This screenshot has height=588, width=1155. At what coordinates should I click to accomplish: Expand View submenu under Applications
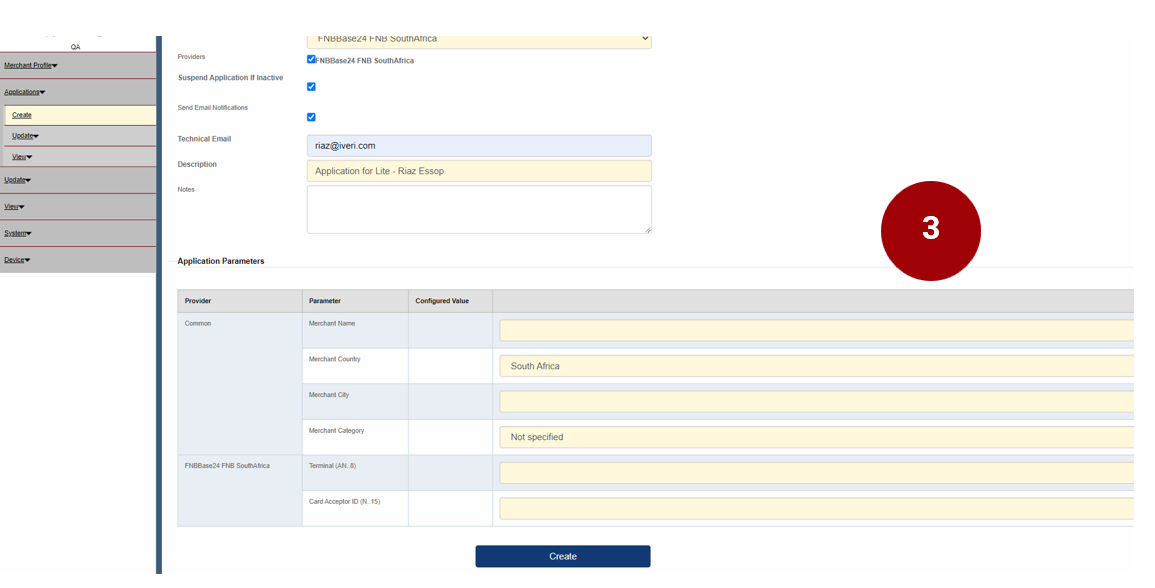[22, 156]
